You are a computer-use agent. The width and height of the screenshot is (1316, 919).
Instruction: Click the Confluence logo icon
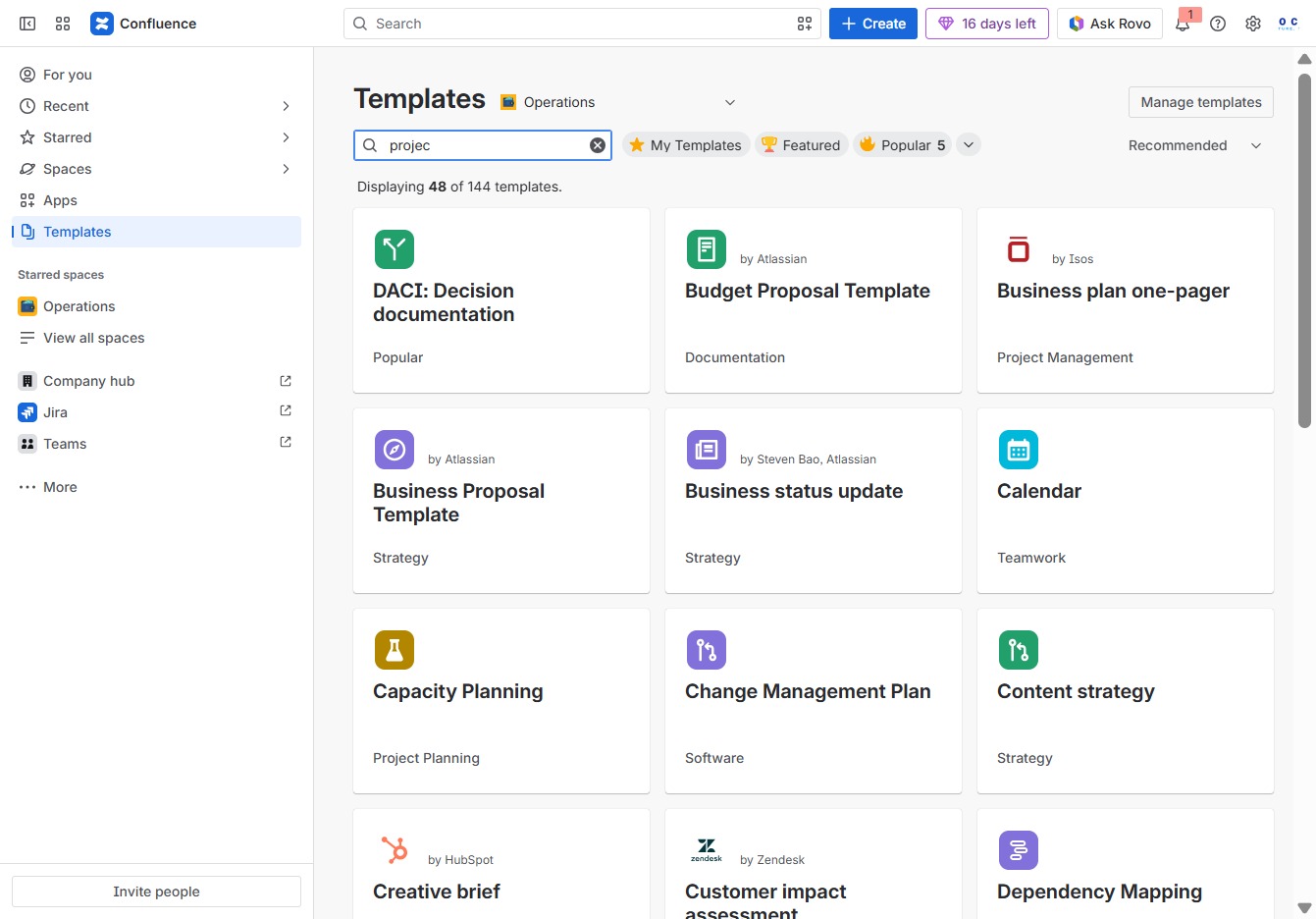(102, 24)
